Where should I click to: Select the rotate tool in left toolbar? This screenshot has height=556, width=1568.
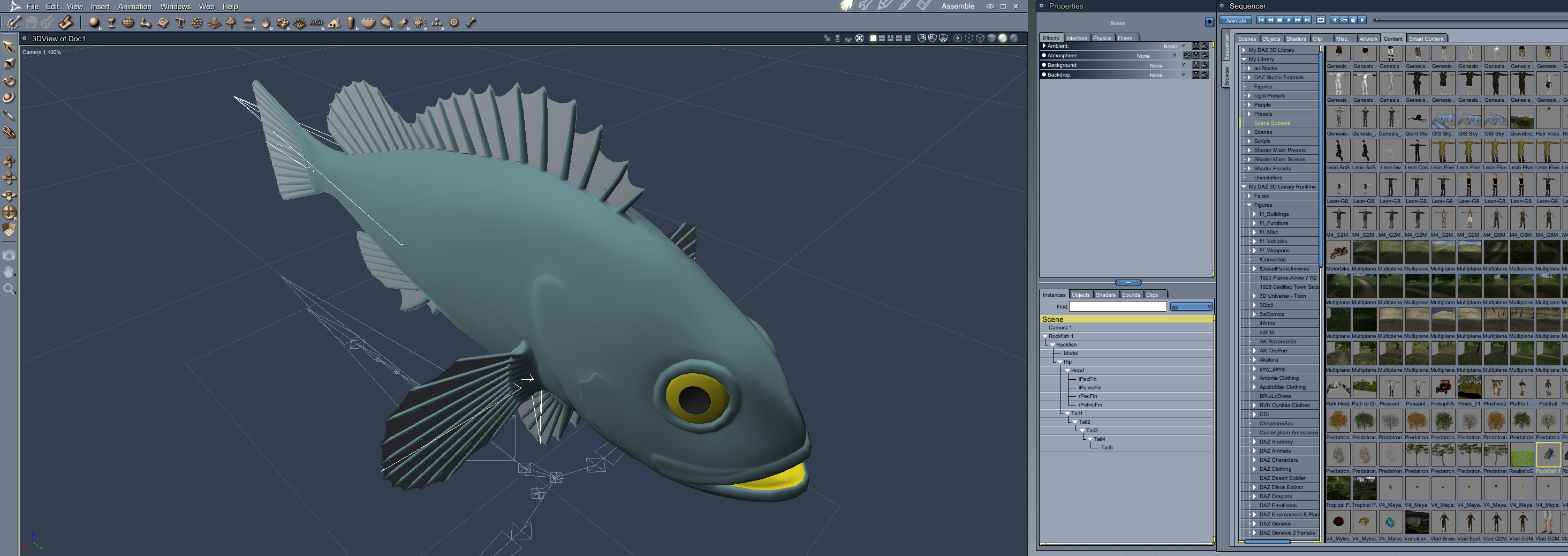point(9,80)
